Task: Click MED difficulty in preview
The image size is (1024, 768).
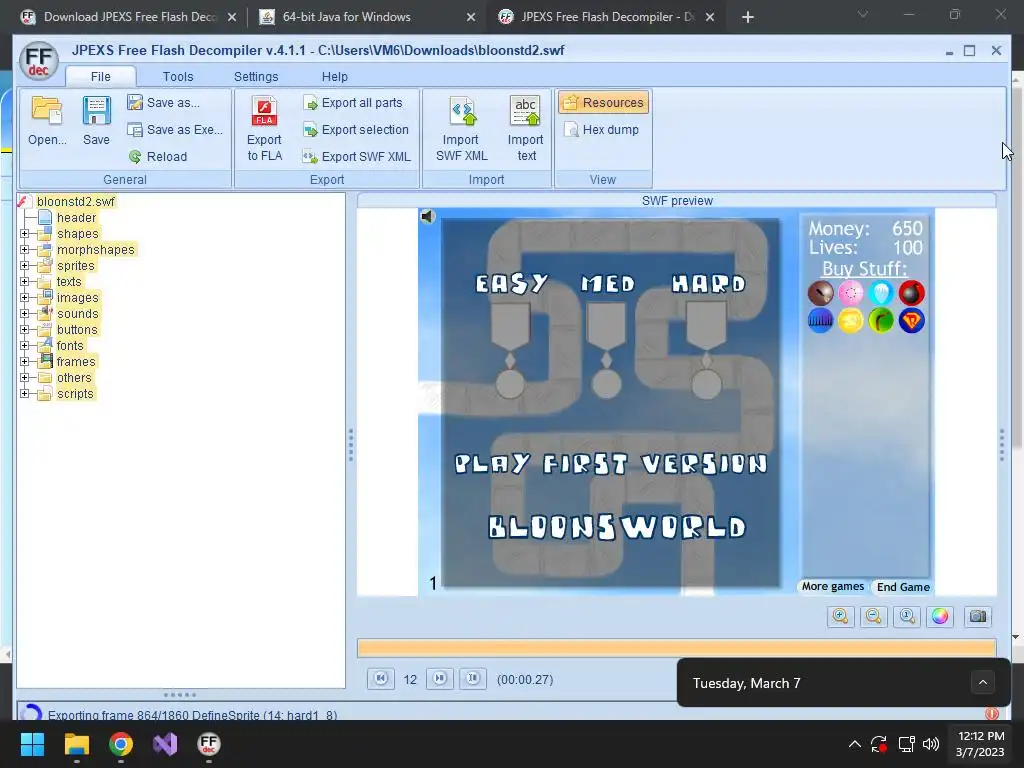Action: 607,283
